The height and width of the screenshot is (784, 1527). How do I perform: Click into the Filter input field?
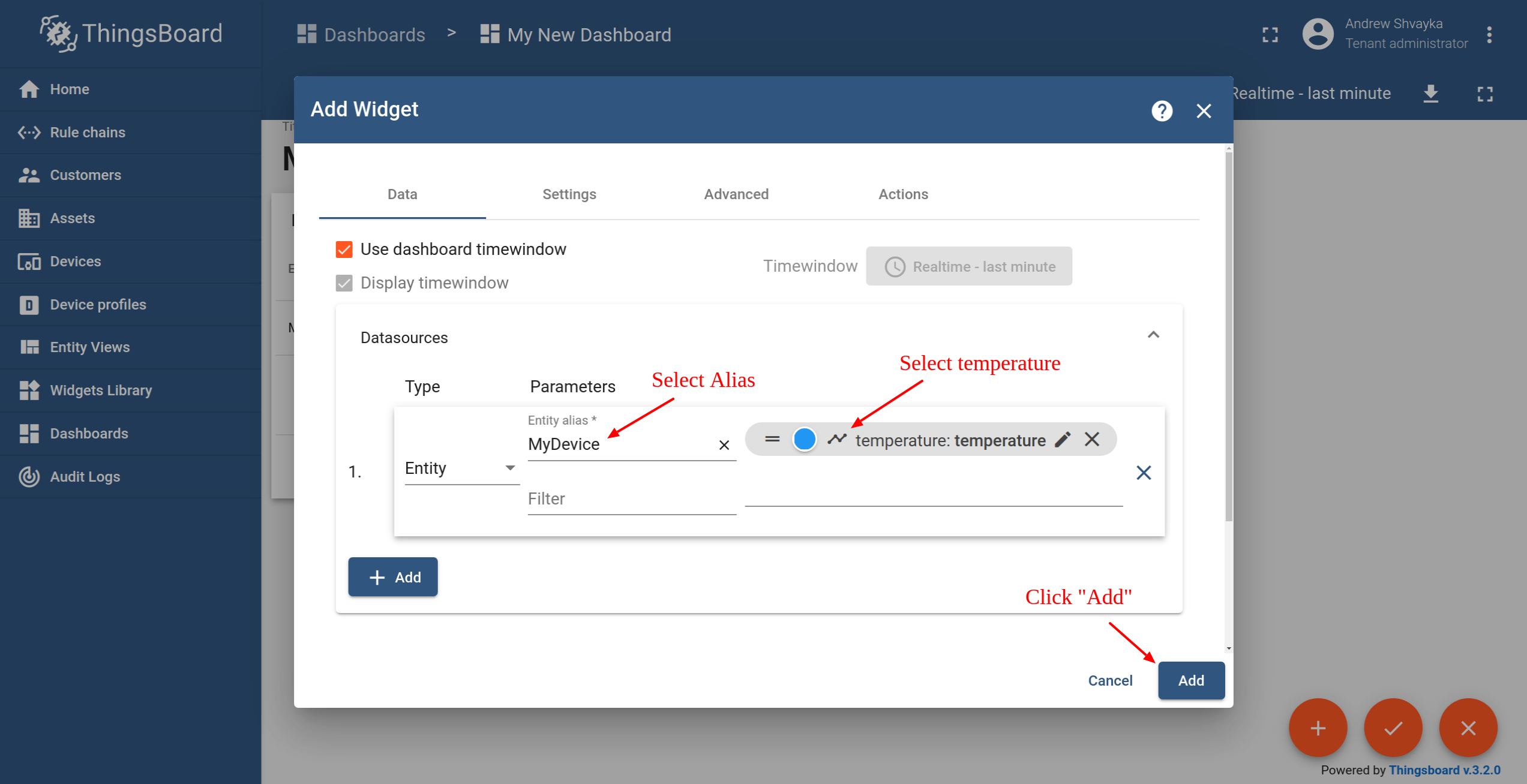(x=631, y=499)
